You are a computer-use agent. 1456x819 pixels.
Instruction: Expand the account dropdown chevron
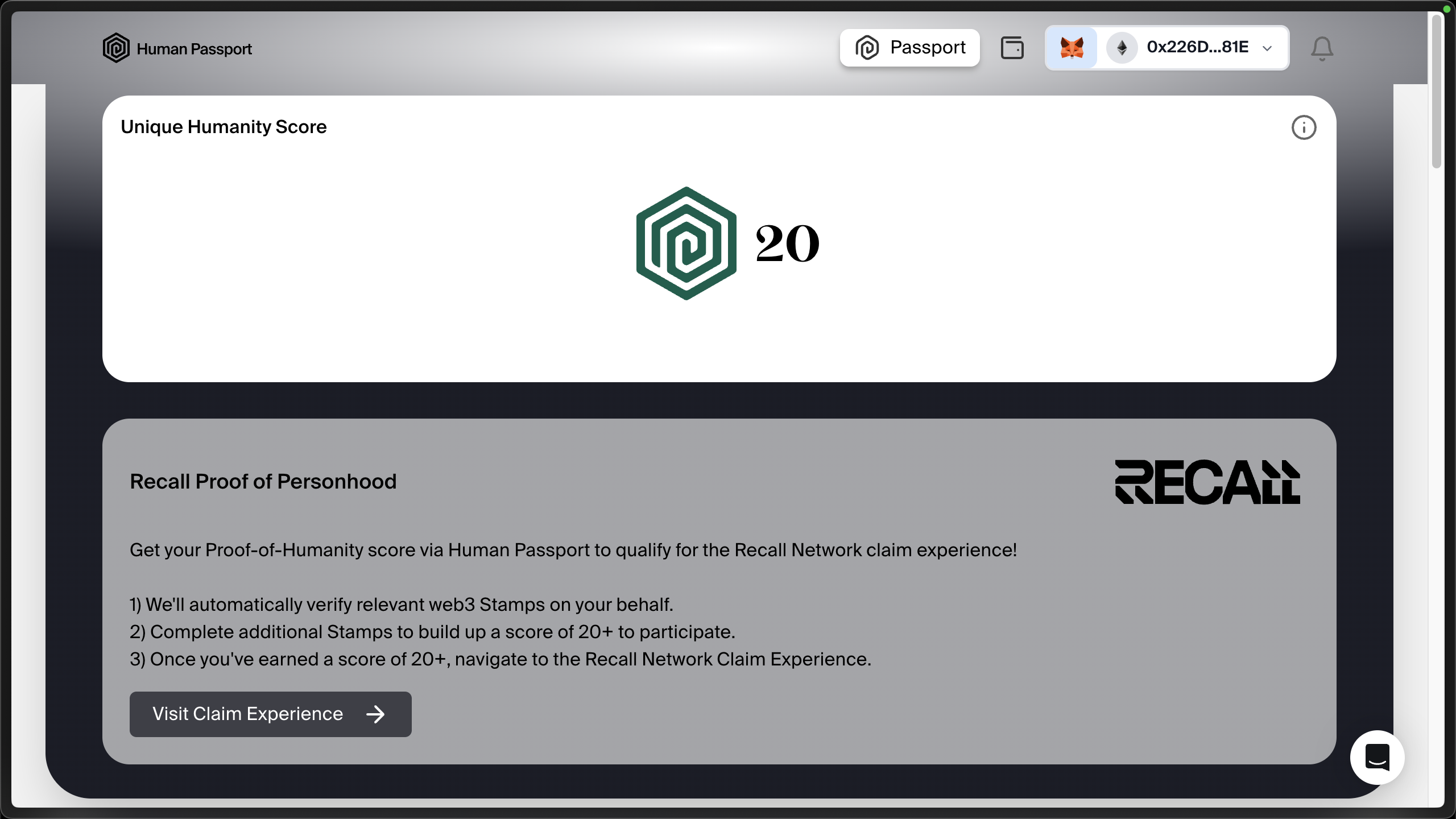tap(1267, 48)
